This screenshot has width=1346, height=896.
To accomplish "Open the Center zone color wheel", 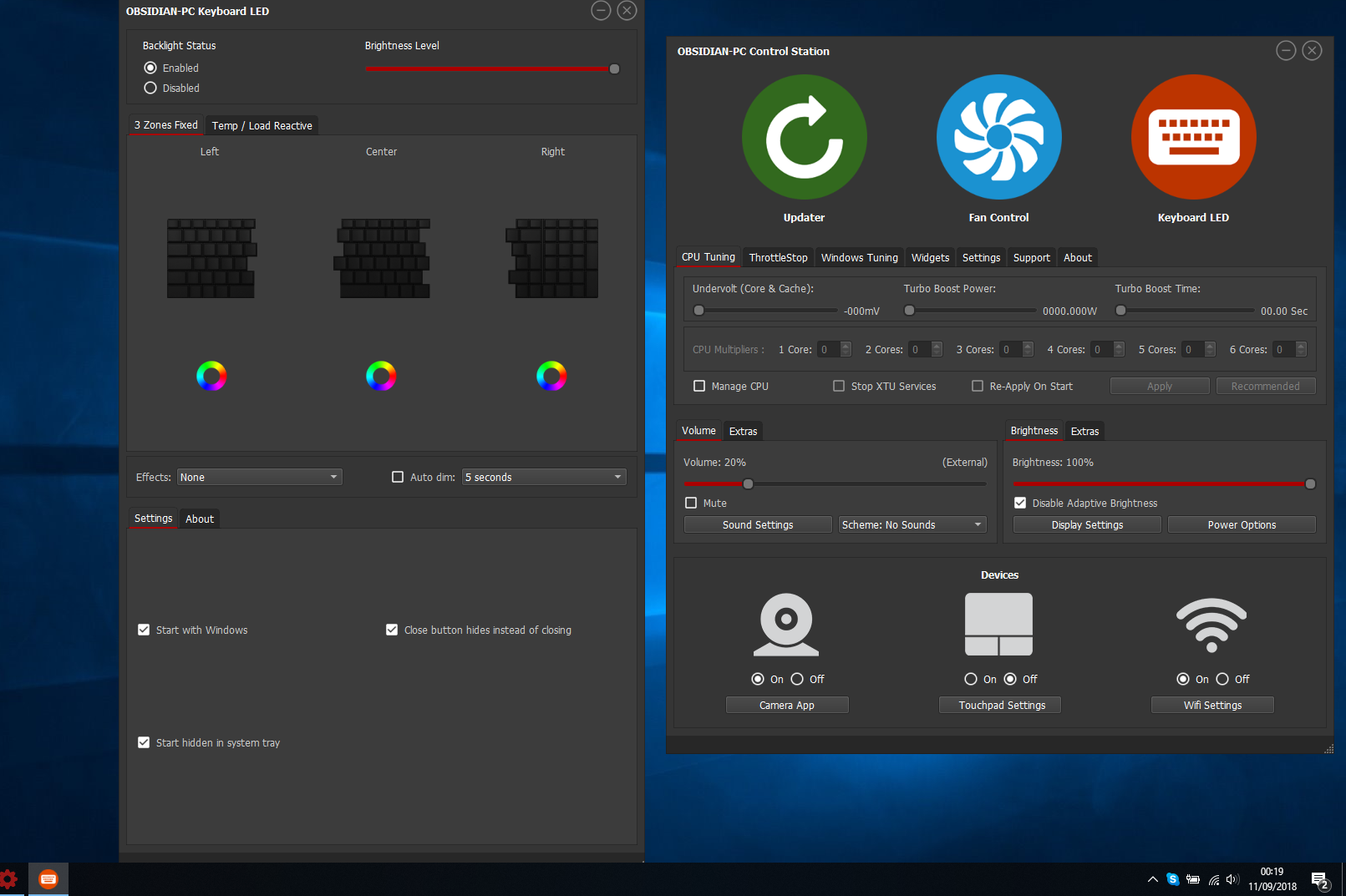I will click(381, 376).
